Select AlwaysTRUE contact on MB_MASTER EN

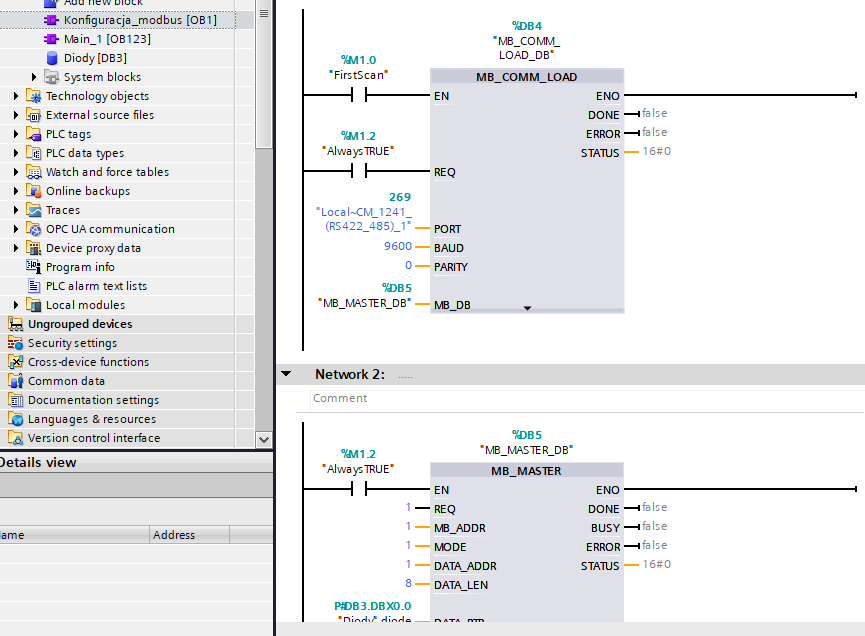click(x=359, y=489)
